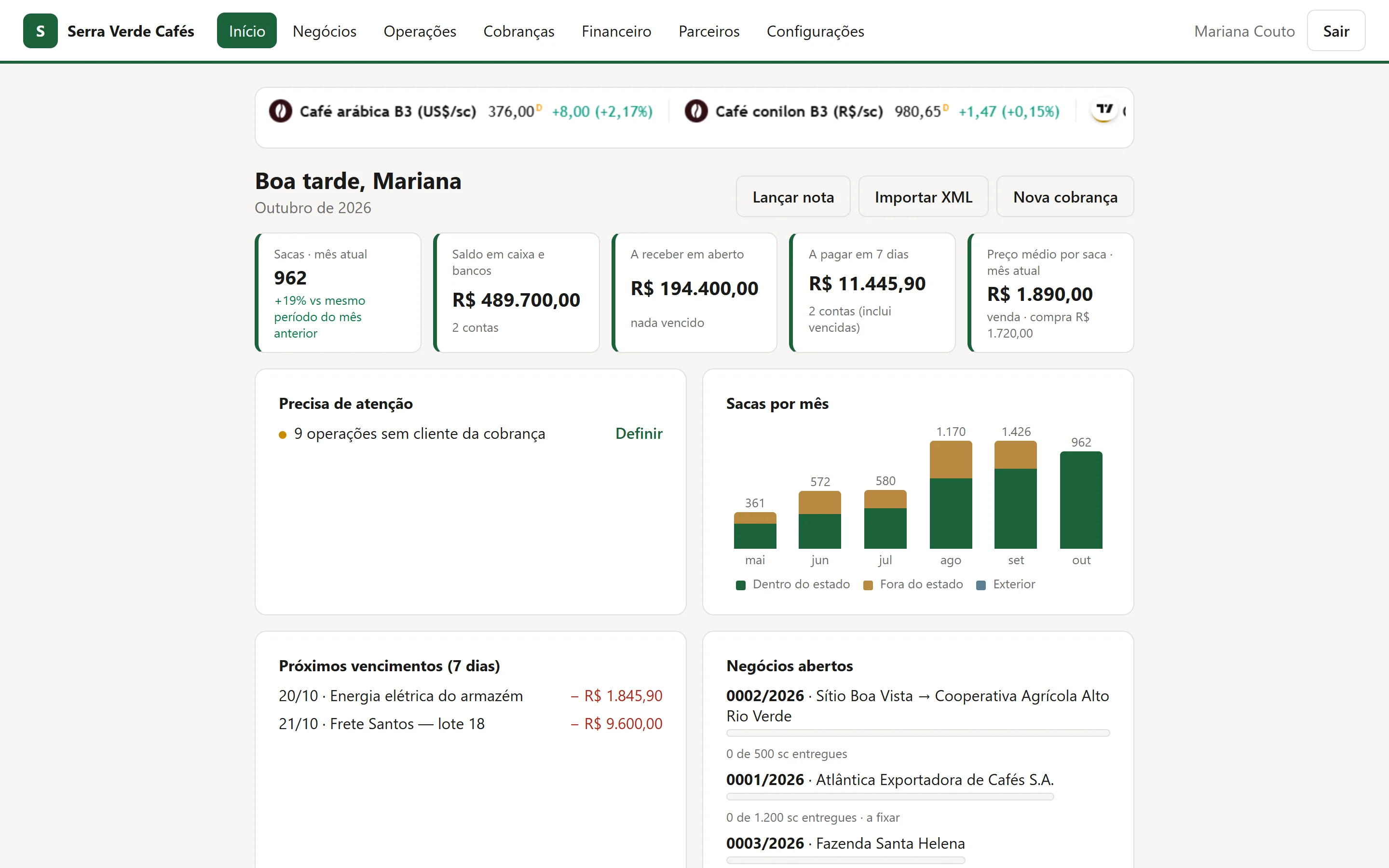This screenshot has height=868, width=1389.
Task: Open the A receber em aberto card
Action: click(x=694, y=293)
